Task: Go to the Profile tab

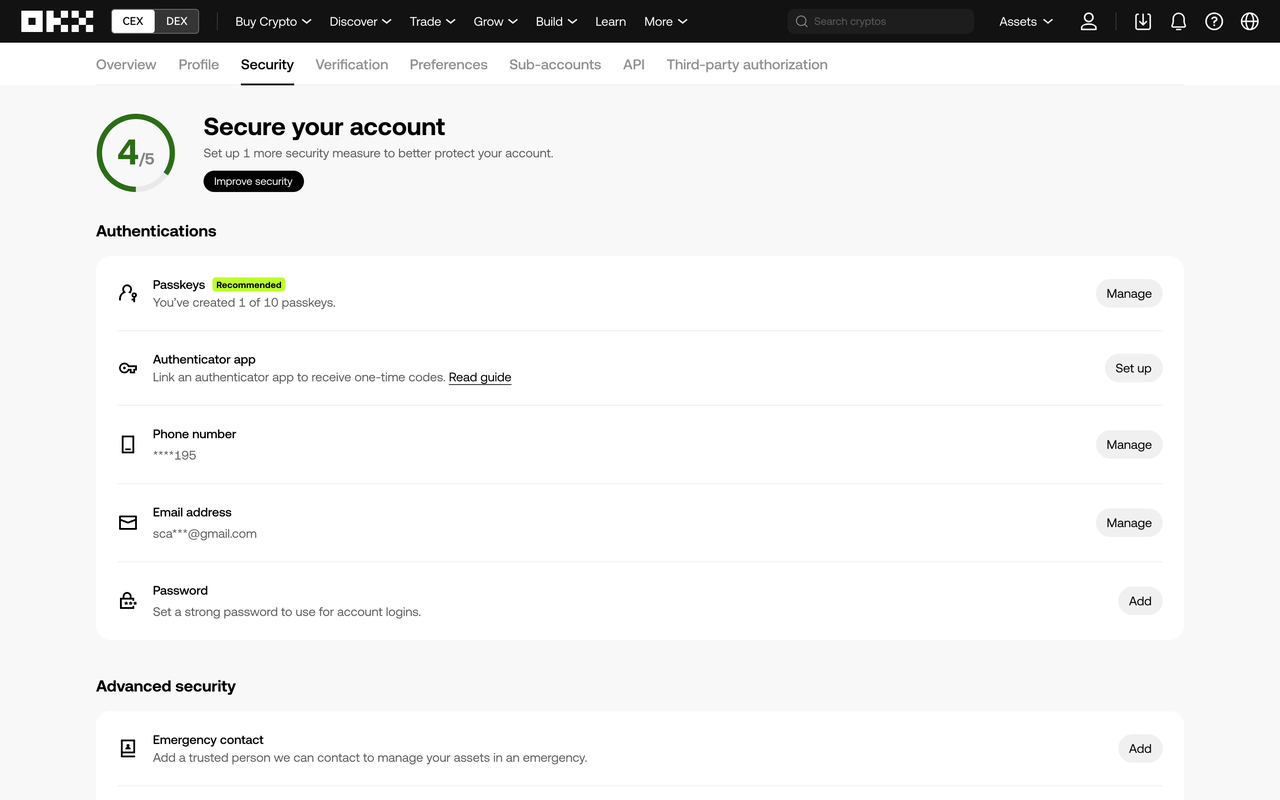Action: (199, 64)
